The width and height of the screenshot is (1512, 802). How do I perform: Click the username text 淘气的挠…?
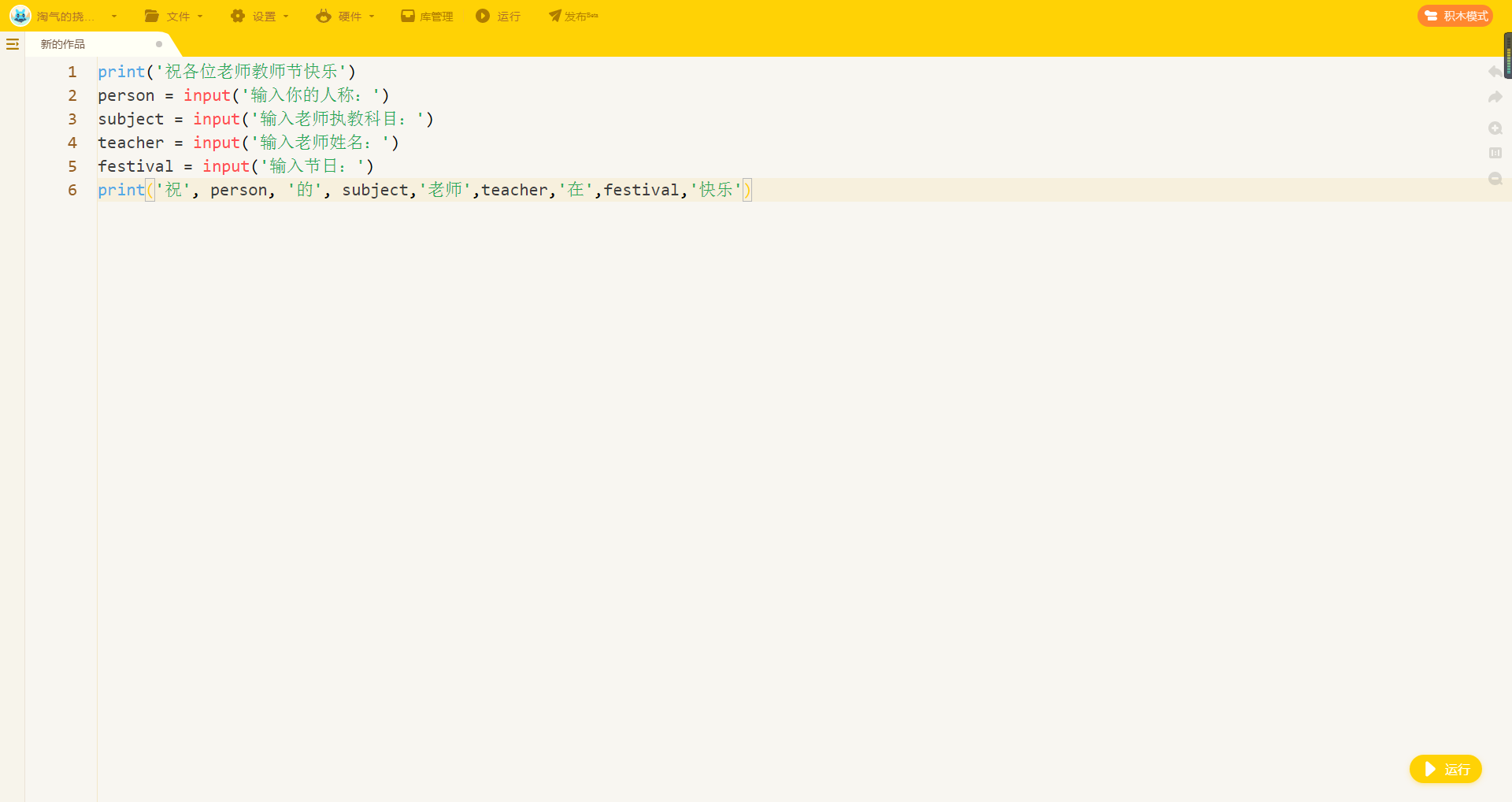(x=65, y=17)
